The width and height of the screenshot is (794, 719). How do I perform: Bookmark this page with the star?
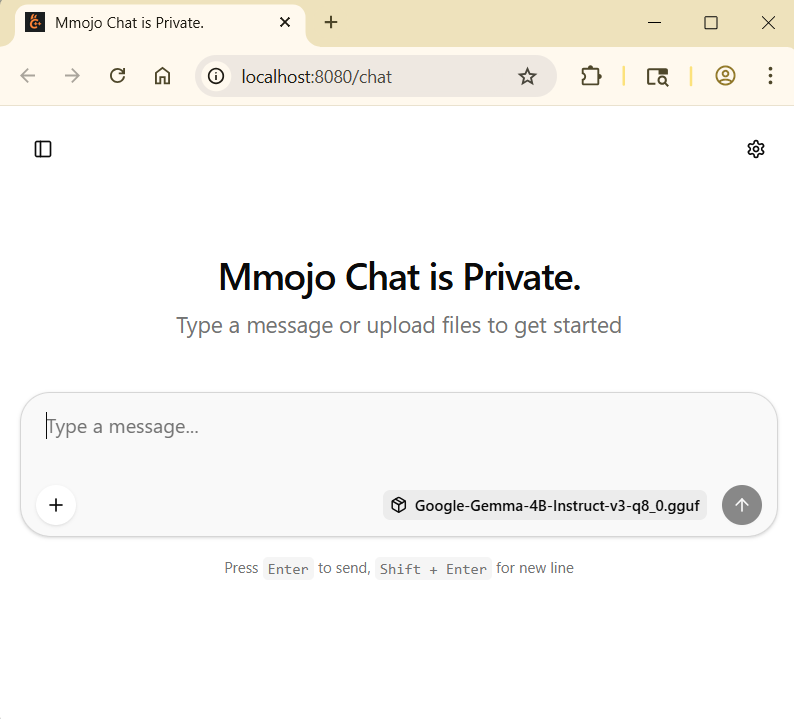527,76
